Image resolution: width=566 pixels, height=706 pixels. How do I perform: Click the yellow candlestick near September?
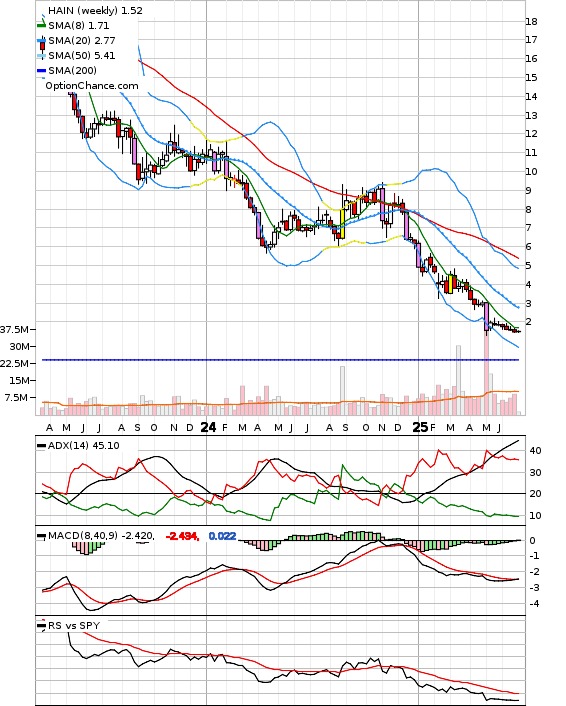tap(342, 224)
